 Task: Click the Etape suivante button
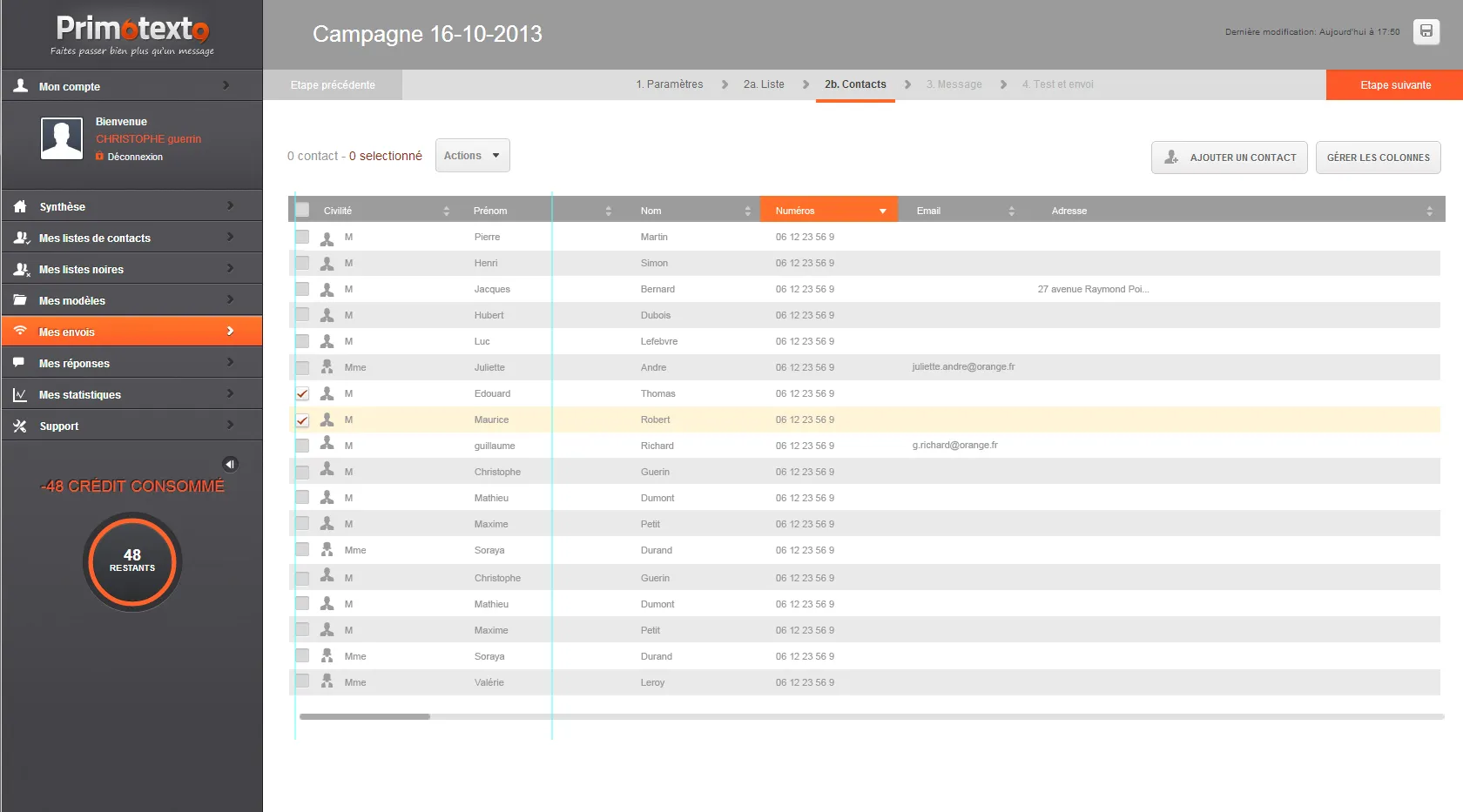tap(1394, 85)
